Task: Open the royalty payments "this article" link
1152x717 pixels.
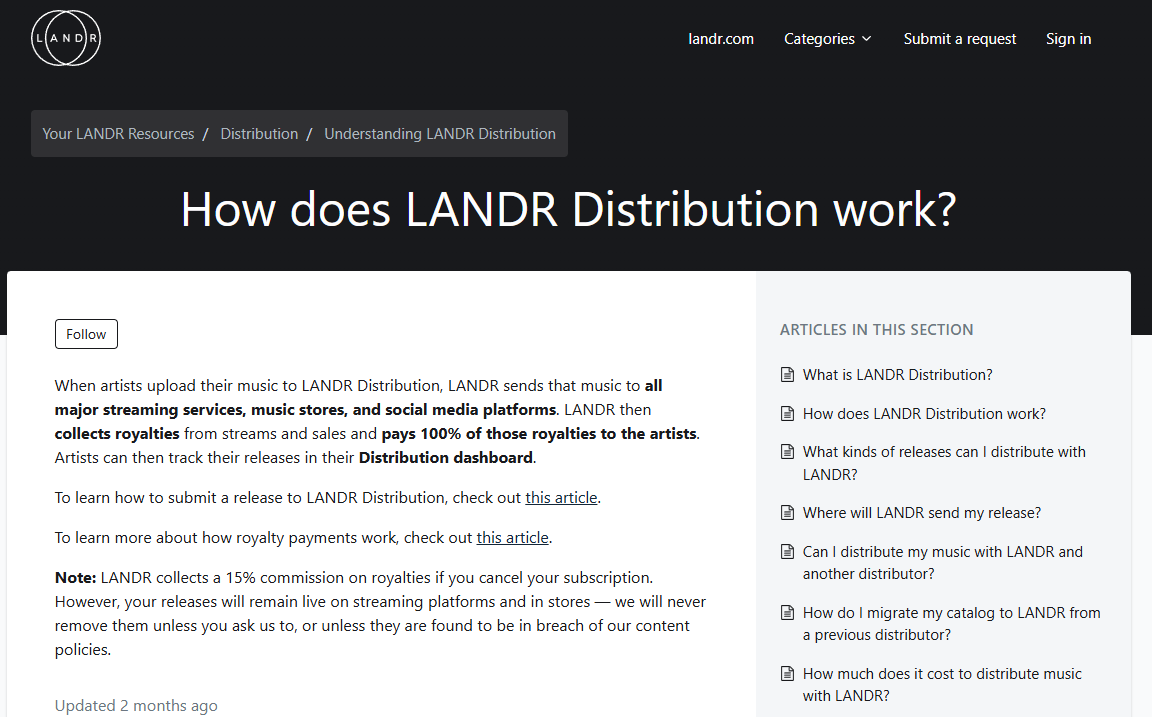Action: tap(512, 537)
